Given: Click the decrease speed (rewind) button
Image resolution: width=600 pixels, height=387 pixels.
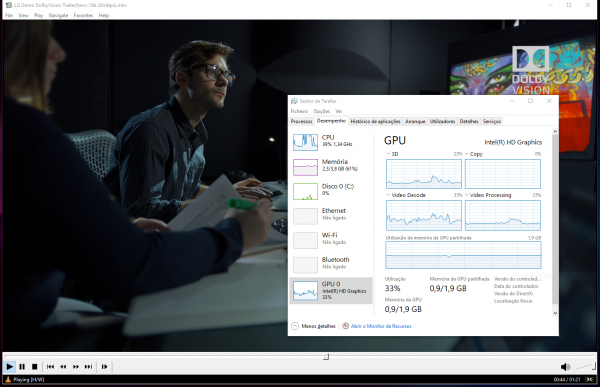Looking at the screenshot, I should tap(63, 367).
